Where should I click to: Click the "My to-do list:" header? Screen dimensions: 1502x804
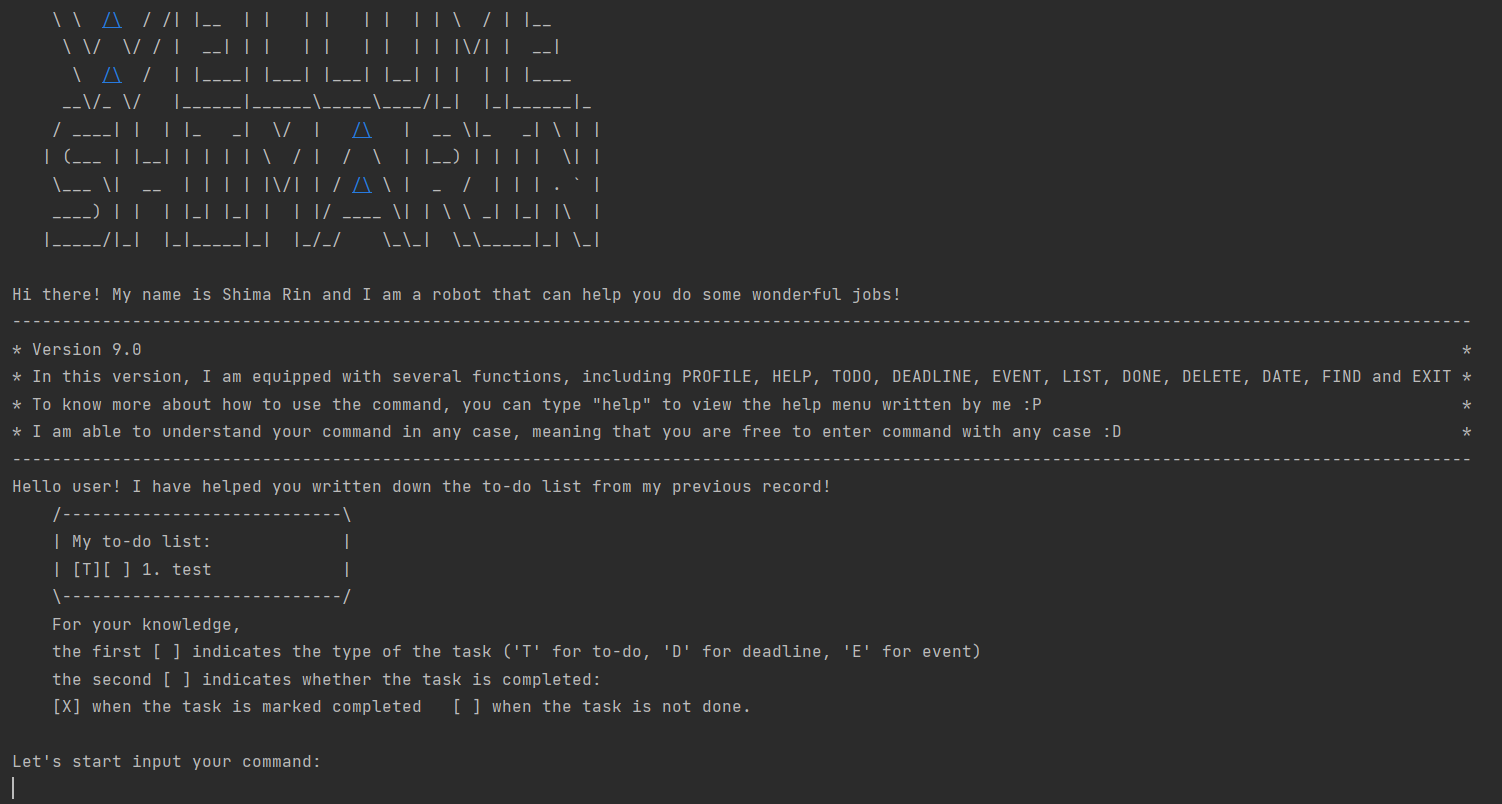(x=142, y=542)
